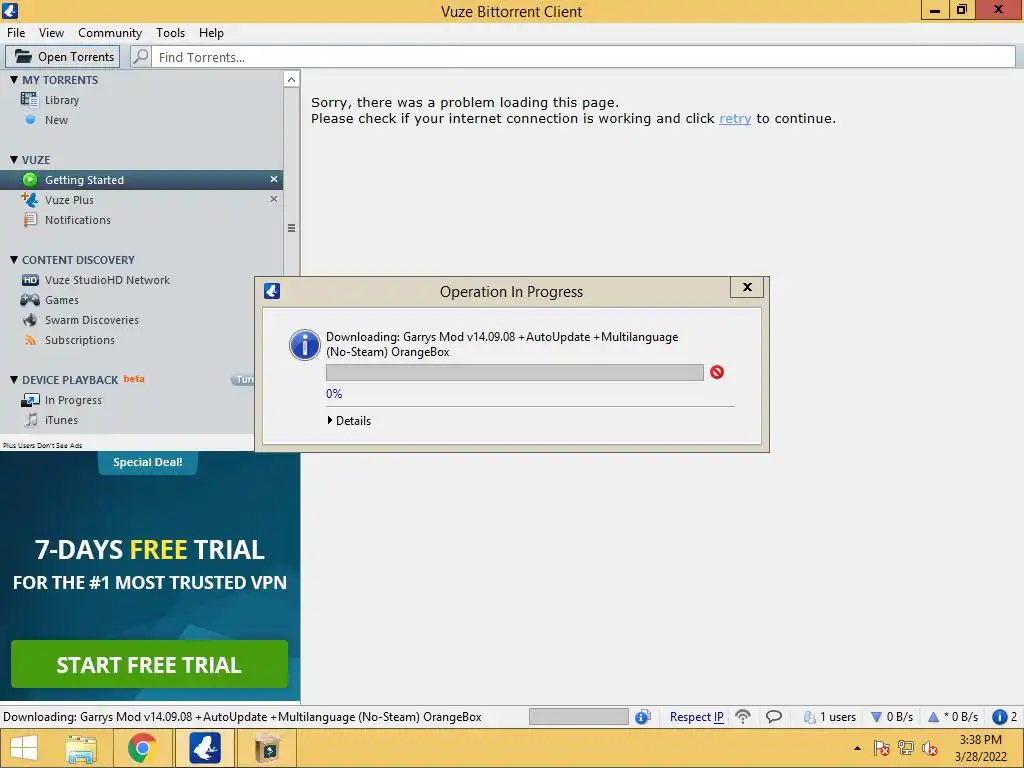Image resolution: width=1024 pixels, height=768 pixels.
Task: Show hidden system tray icons
Action: pos(857,748)
